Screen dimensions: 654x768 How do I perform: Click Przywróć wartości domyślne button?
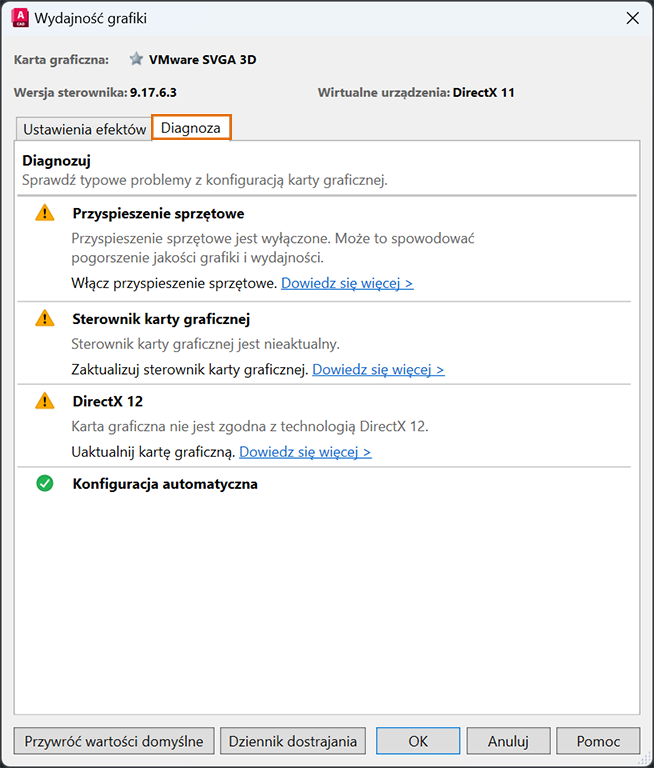(x=114, y=741)
